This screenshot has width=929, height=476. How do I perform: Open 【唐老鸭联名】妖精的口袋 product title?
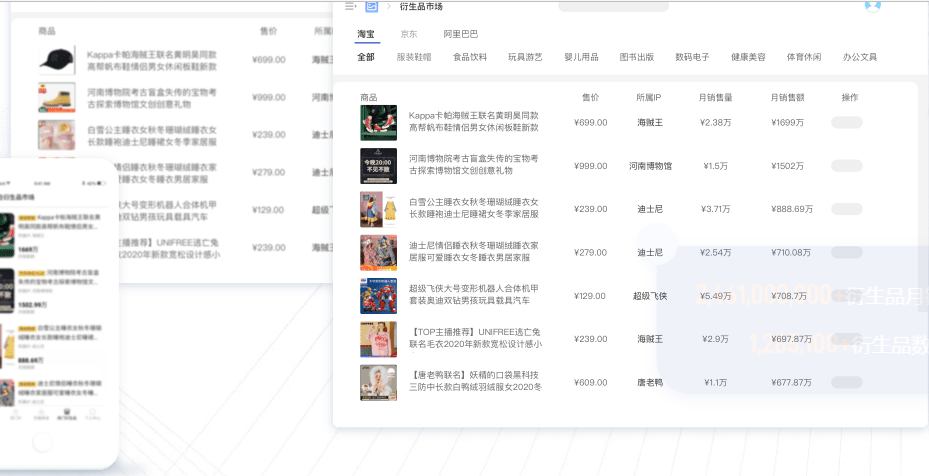(x=475, y=381)
